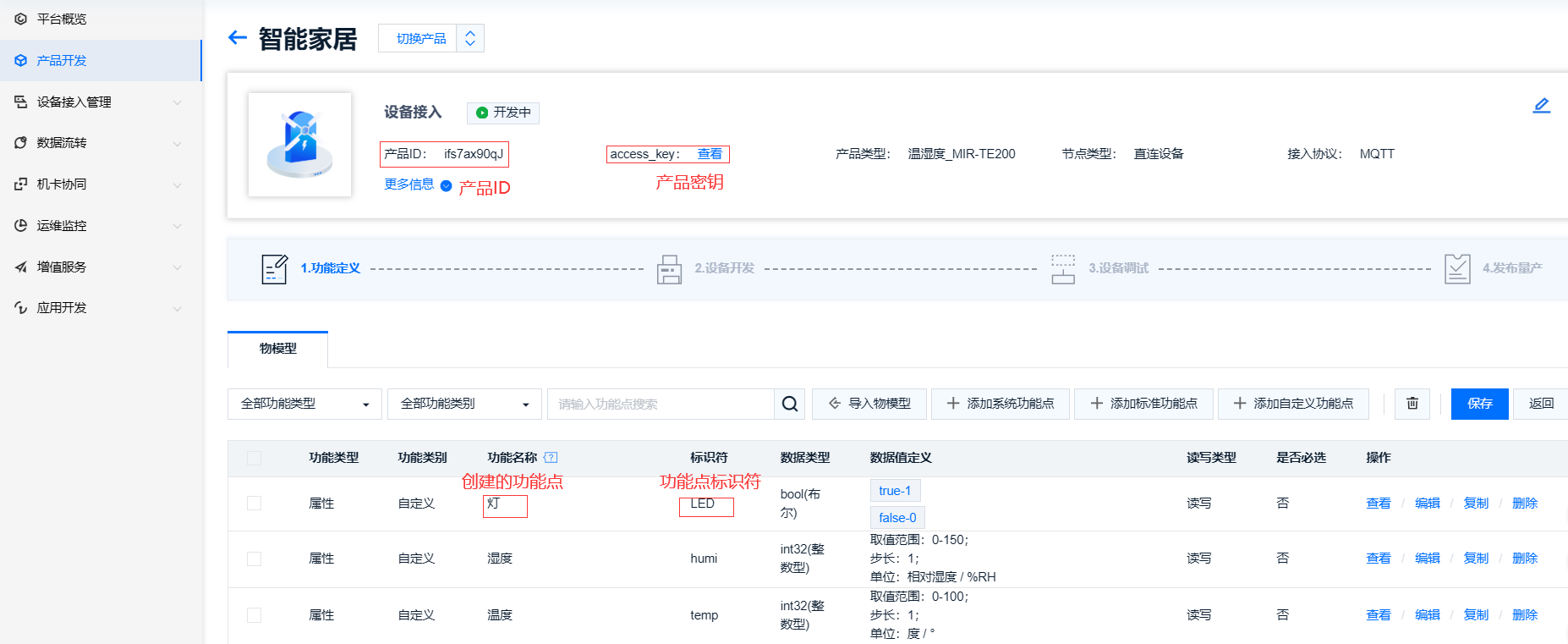This screenshot has width=1568, height=644.
Task: Click 添加系统功能点 button
Action: click(x=1001, y=404)
